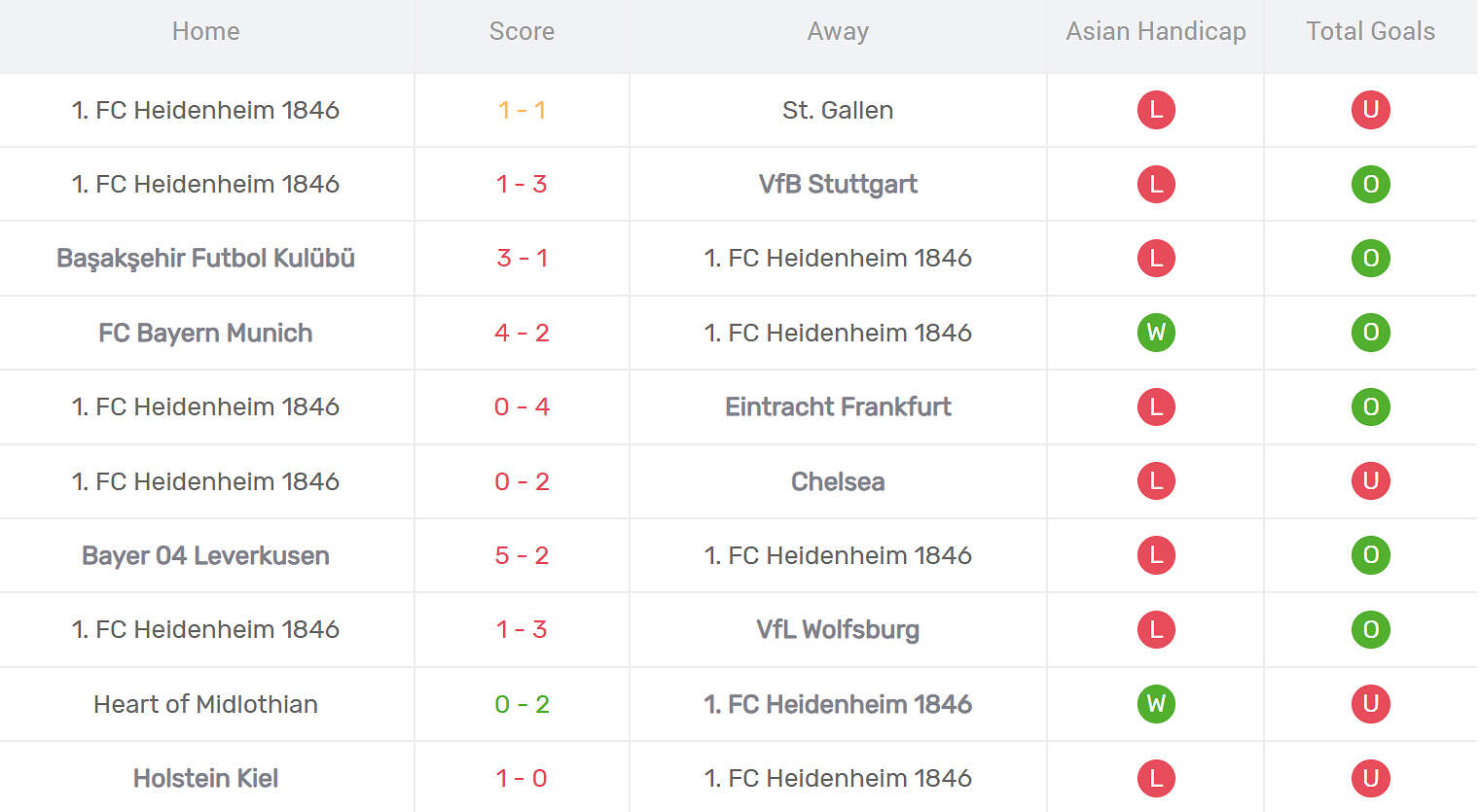1480x812 pixels.
Task: Click the U total goals badge in Holstein Kiel row
Action: [x=1370, y=778]
